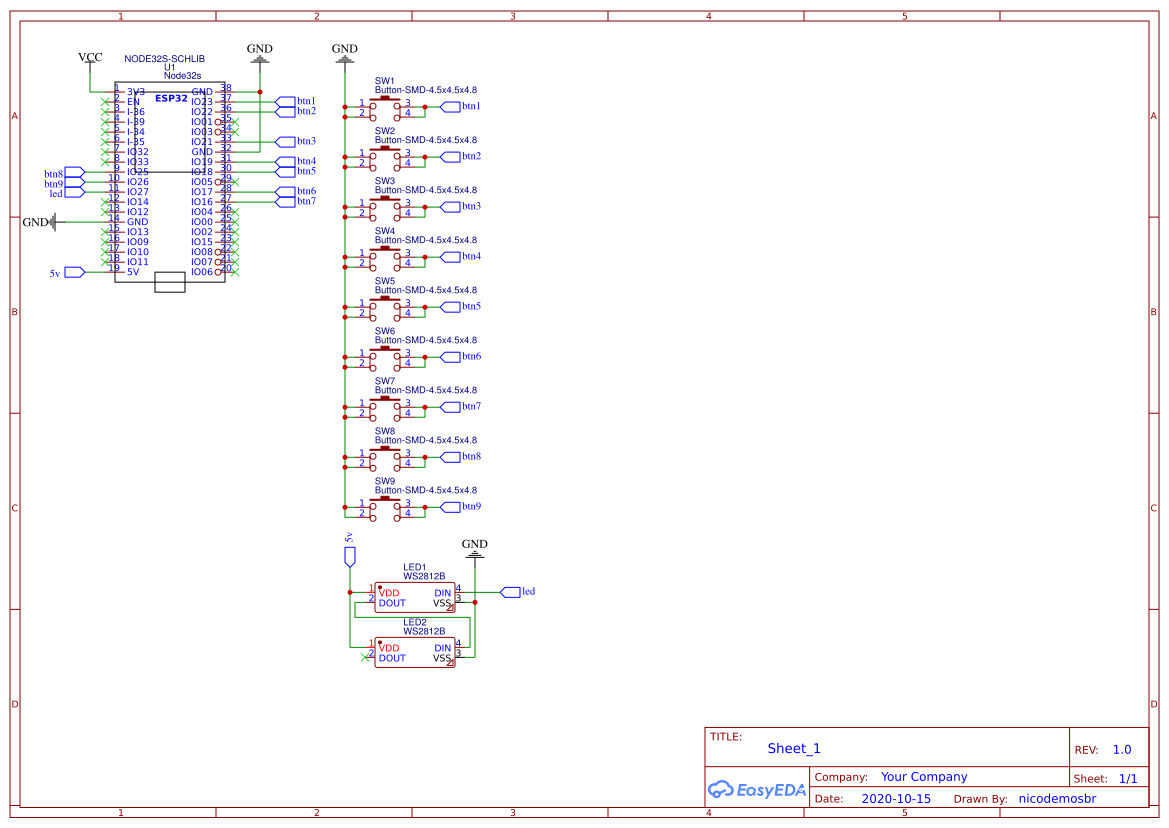Click the EasyEDA logo in the title block
This screenshot has width=1169, height=828.
pos(757,790)
